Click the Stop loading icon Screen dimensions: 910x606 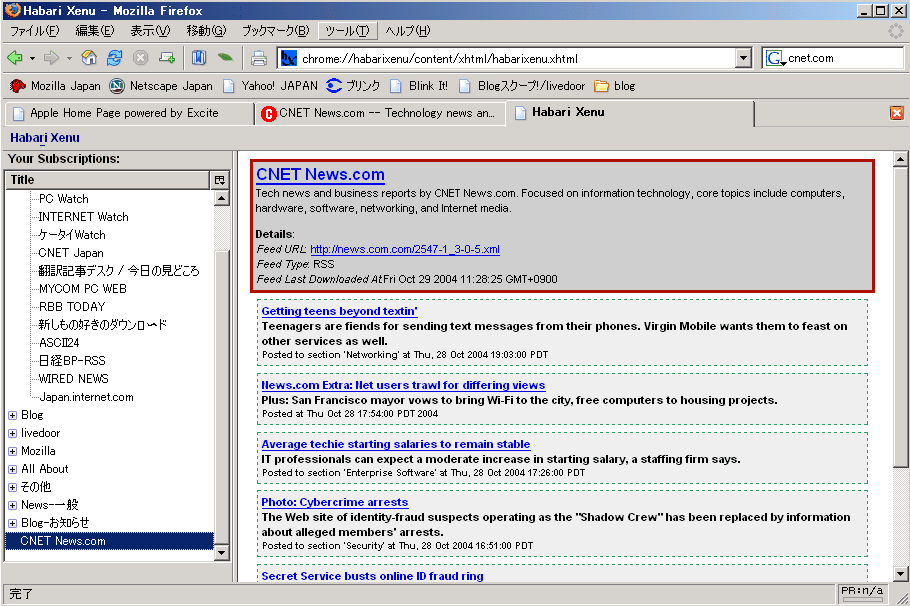pyautogui.click(x=140, y=57)
